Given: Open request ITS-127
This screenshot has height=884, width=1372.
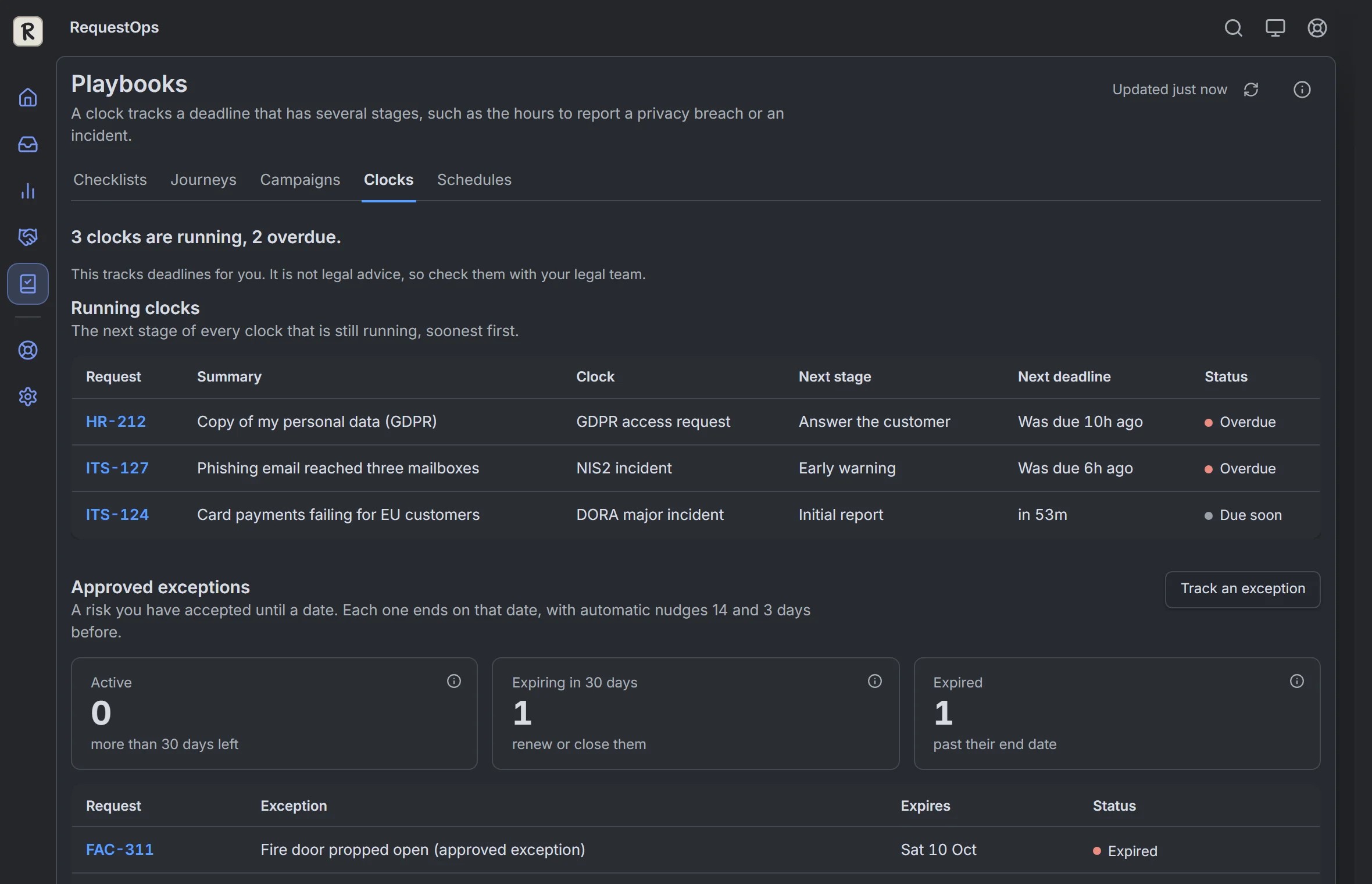Looking at the screenshot, I should (x=117, y=468).
